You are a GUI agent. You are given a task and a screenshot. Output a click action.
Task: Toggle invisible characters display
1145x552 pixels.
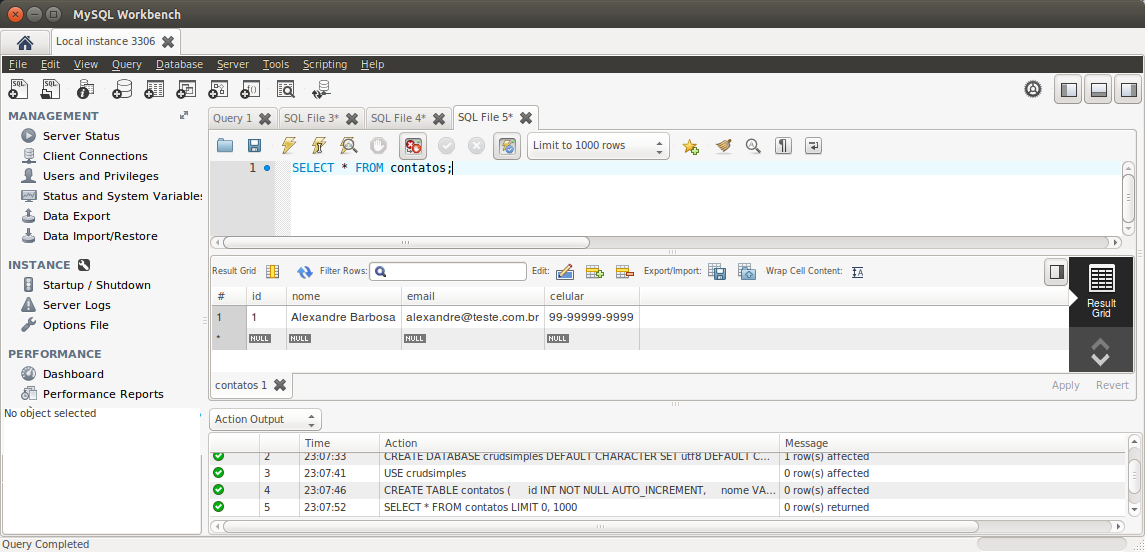pyautogui.click(x=783, y=145)
